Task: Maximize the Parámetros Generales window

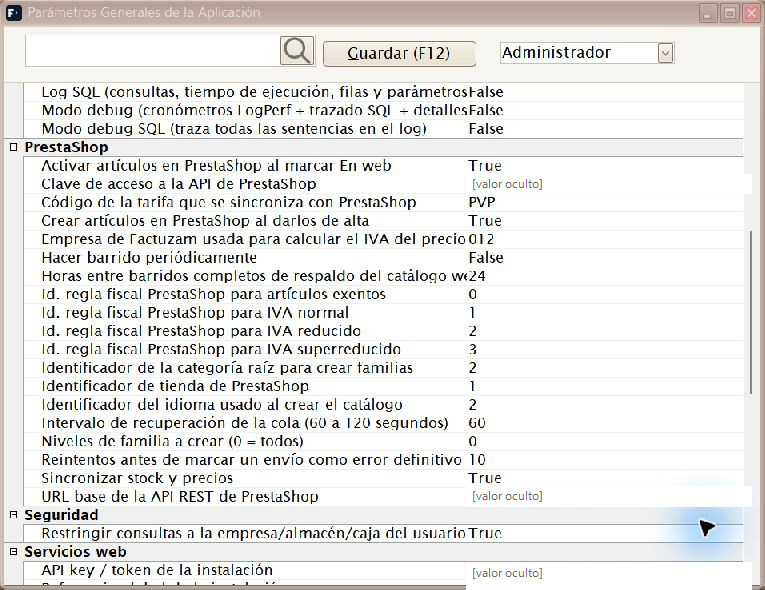Action: [730, 13]
